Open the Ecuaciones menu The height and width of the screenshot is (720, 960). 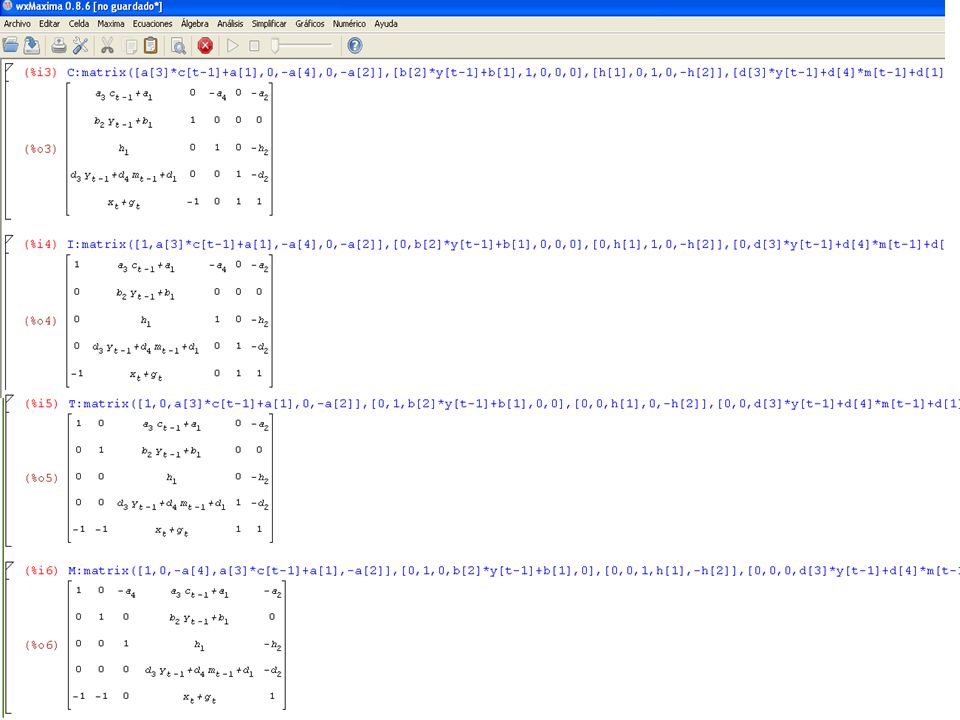coord(152,24)
